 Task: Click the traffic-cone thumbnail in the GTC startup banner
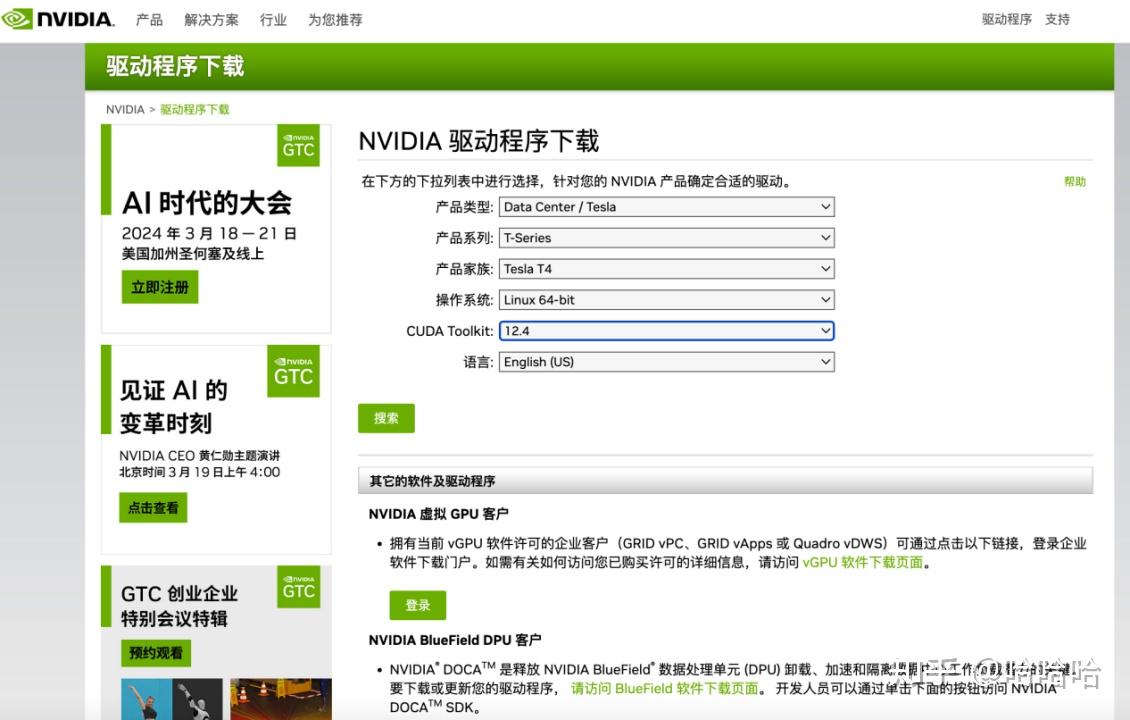[281, 699]
